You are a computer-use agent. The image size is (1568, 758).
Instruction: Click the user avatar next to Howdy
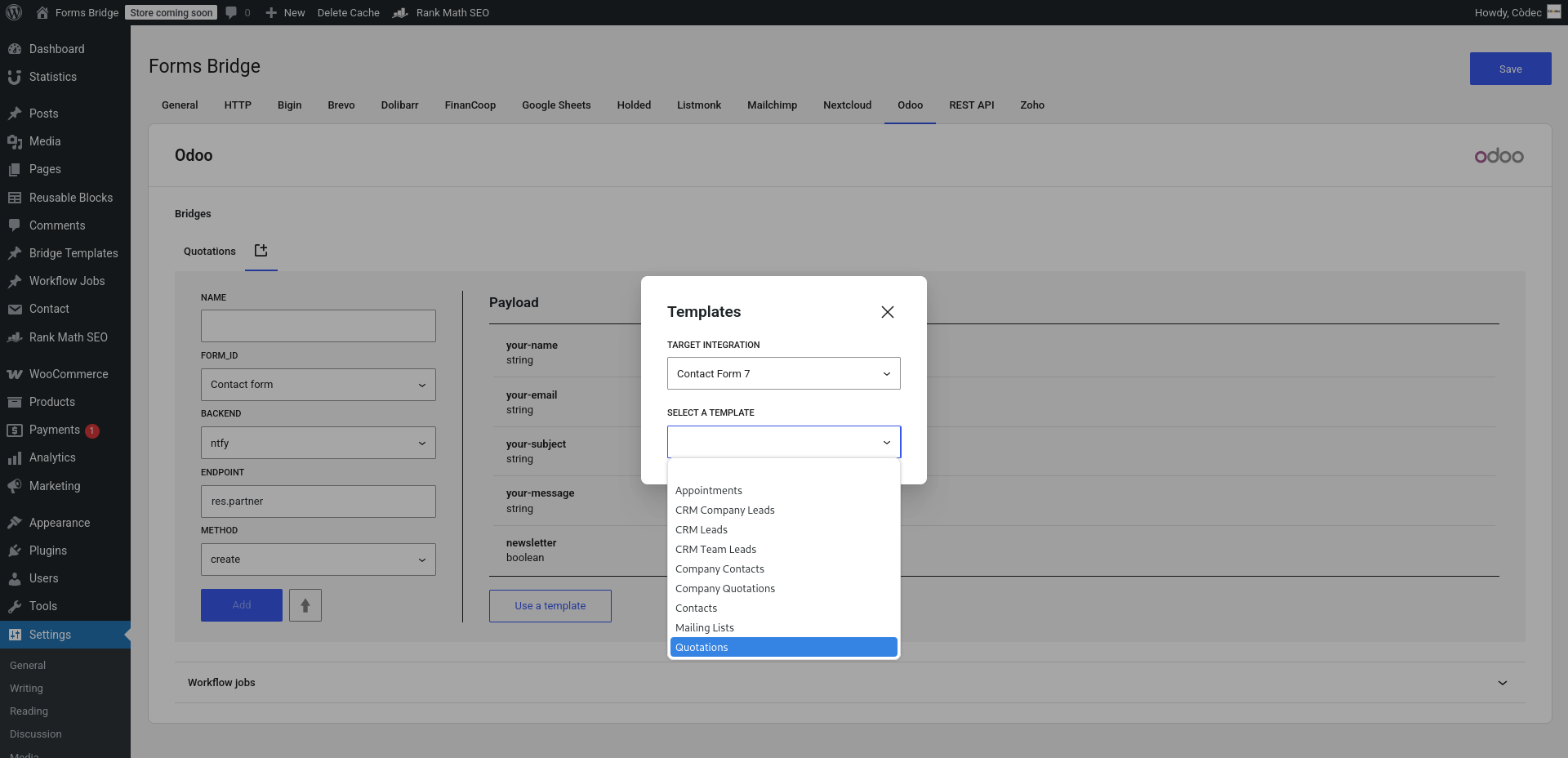1554,11
